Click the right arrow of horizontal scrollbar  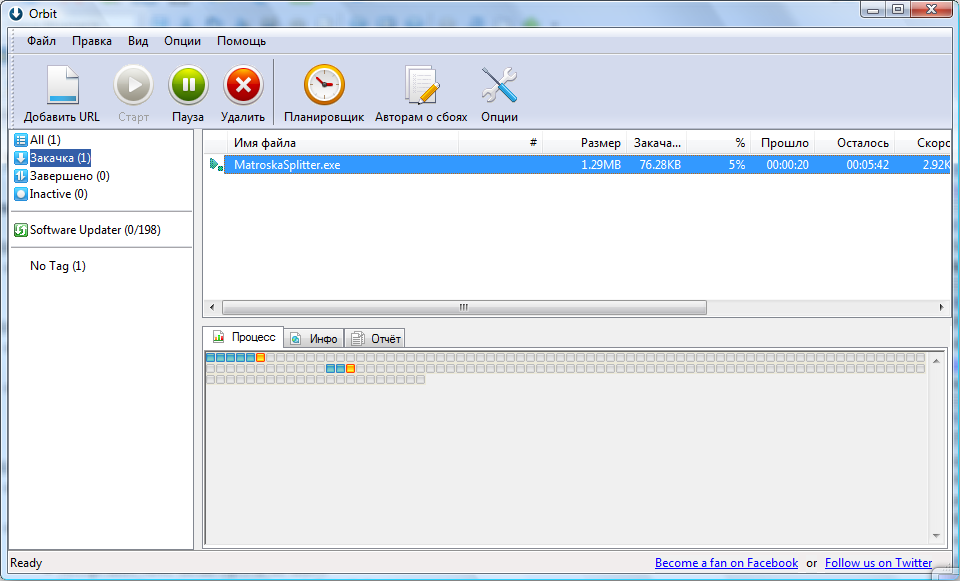(x=942, y=307)
